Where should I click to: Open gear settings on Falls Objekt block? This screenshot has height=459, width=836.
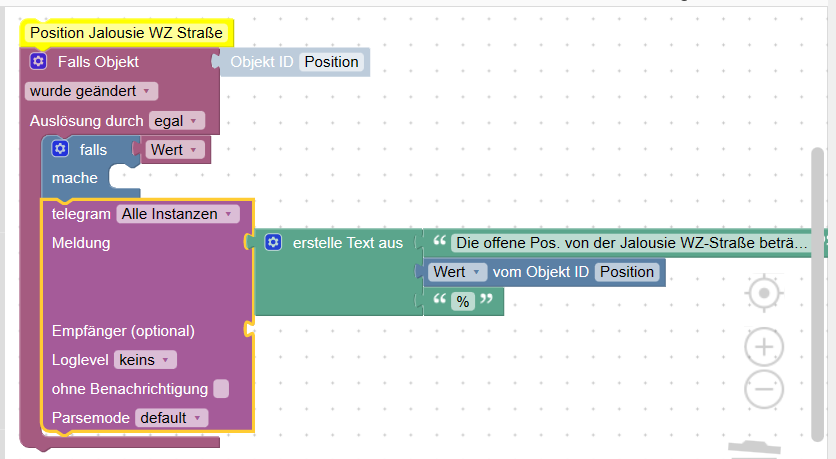(38, 61)
